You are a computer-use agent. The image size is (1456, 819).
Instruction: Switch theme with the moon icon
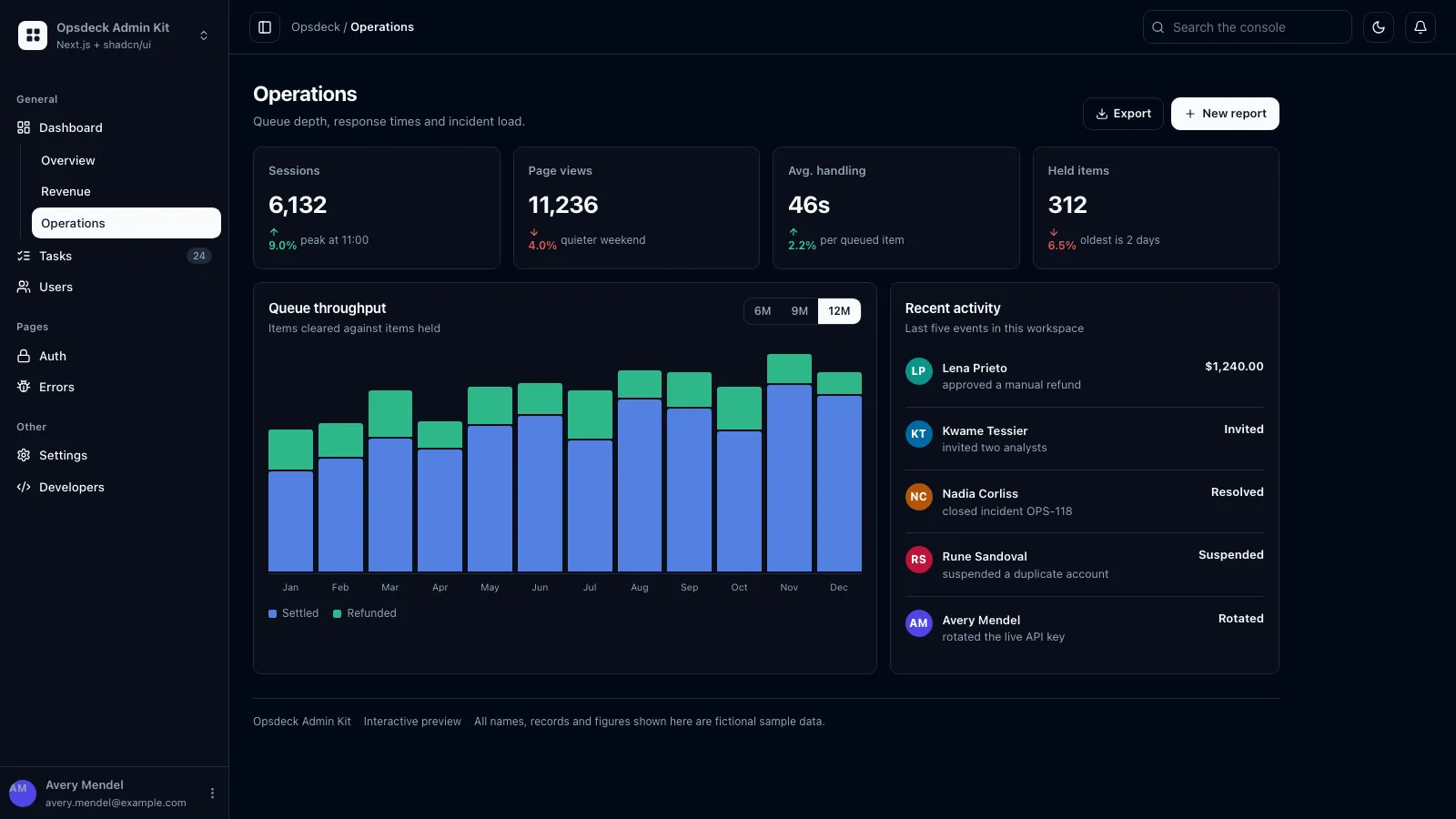pyautogui.click(x=1379, y=27)
